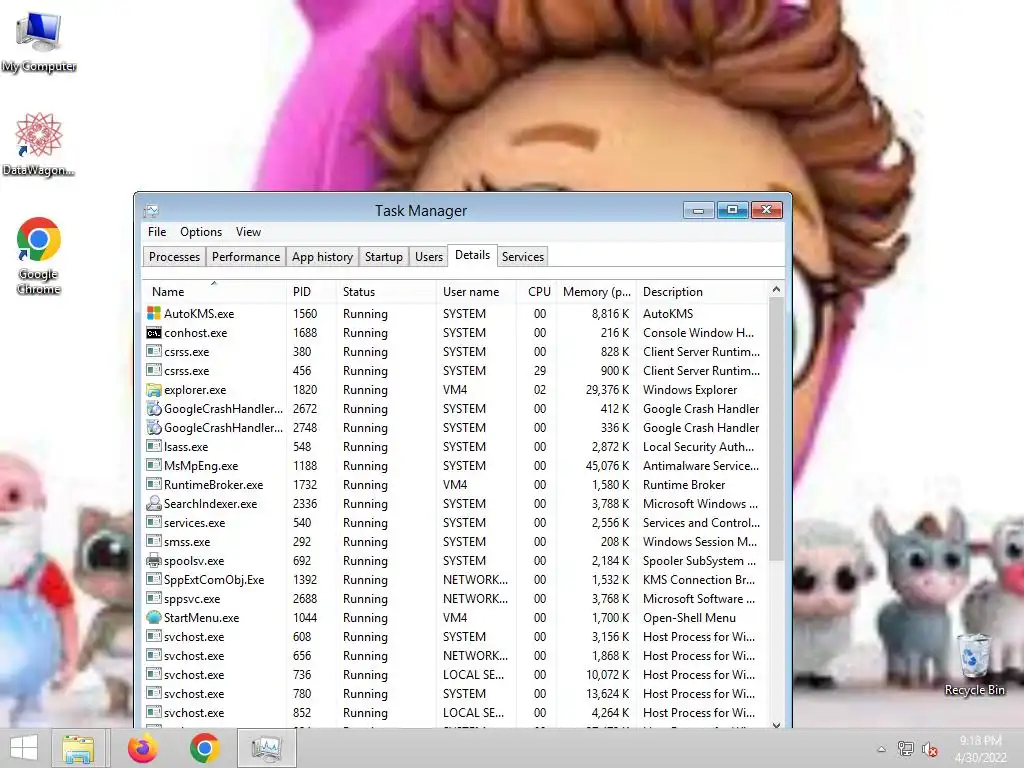Click the 45,076 K memory value
The height and width of the screenshot is (768, 1024).
(607, 466)
